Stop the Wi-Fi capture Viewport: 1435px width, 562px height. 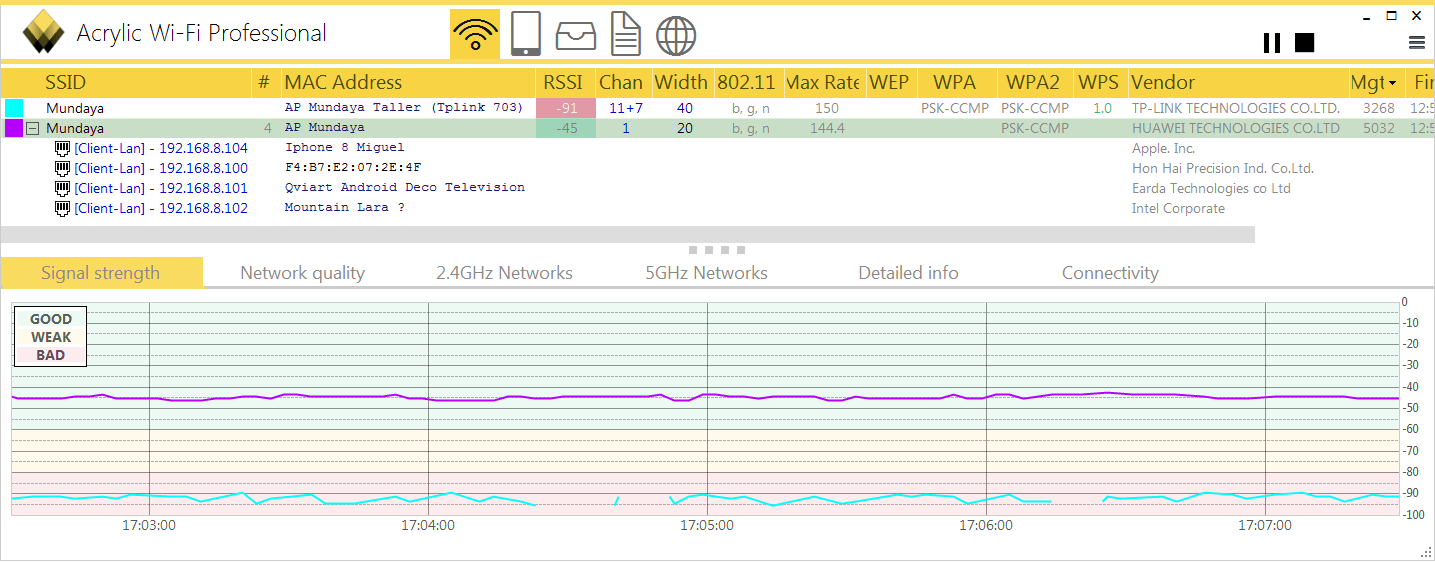coord(1304,42)
